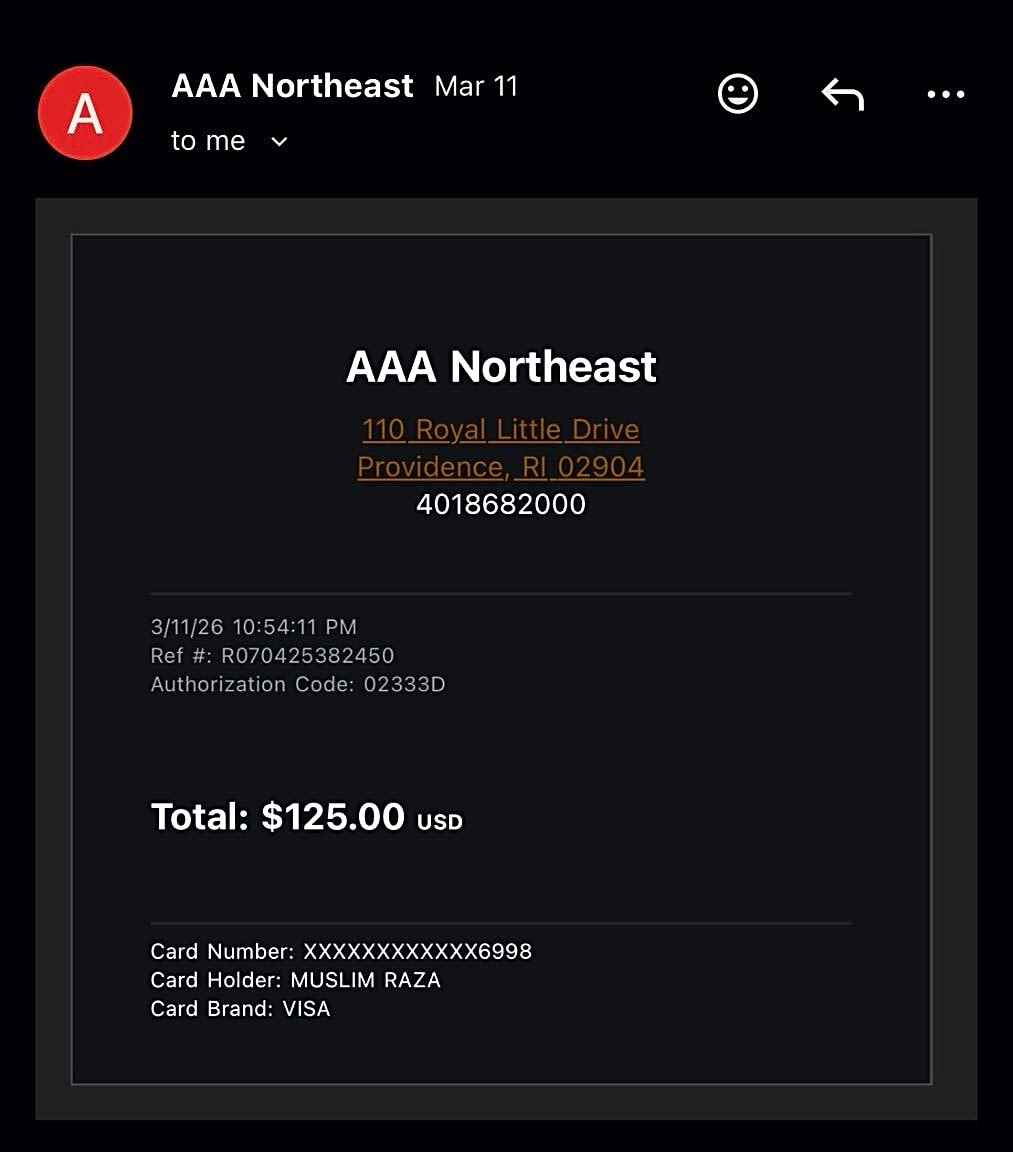Reply to the AAA Northeast email
1013x1152 pixels.
(842, 94)
